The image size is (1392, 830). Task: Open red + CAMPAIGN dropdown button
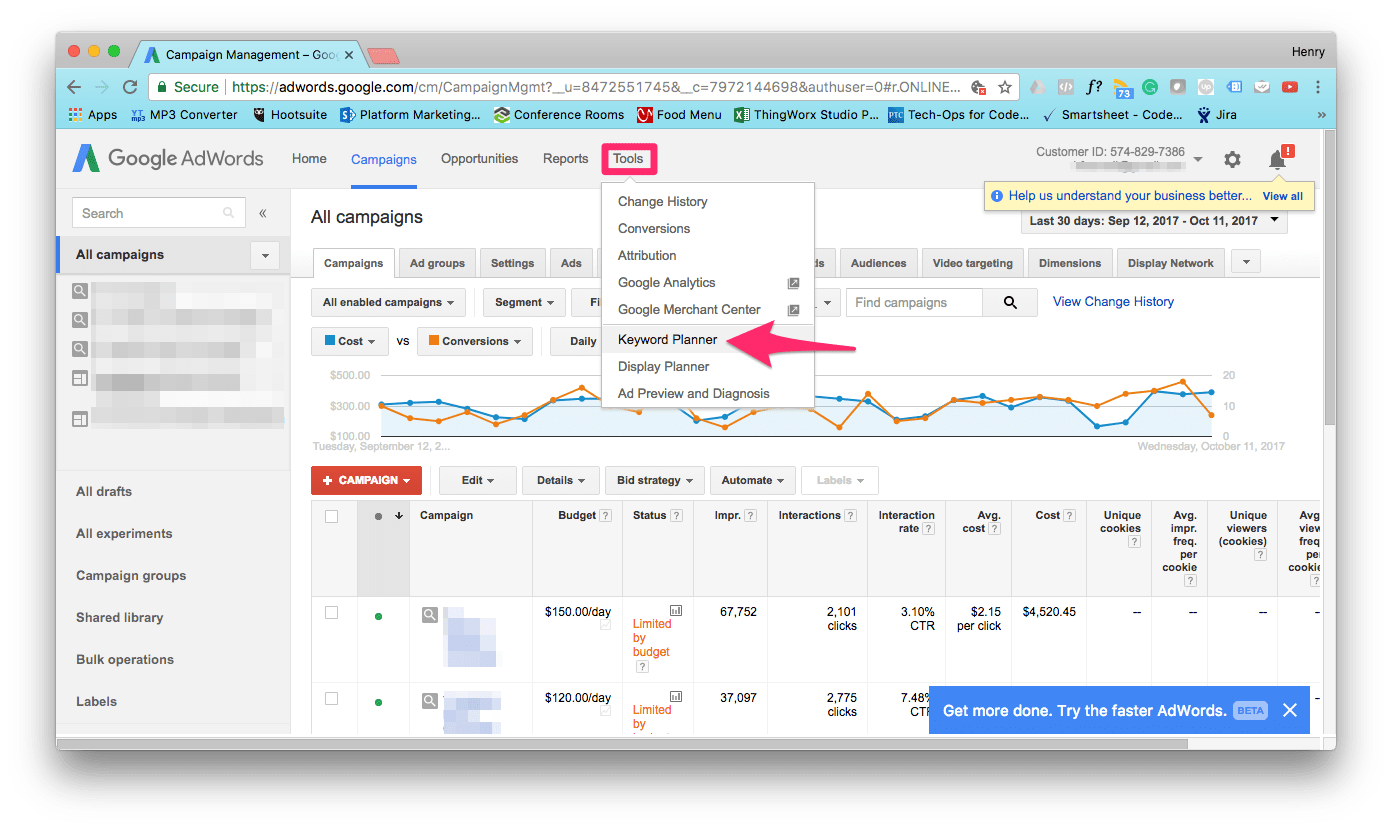point(366,480)
